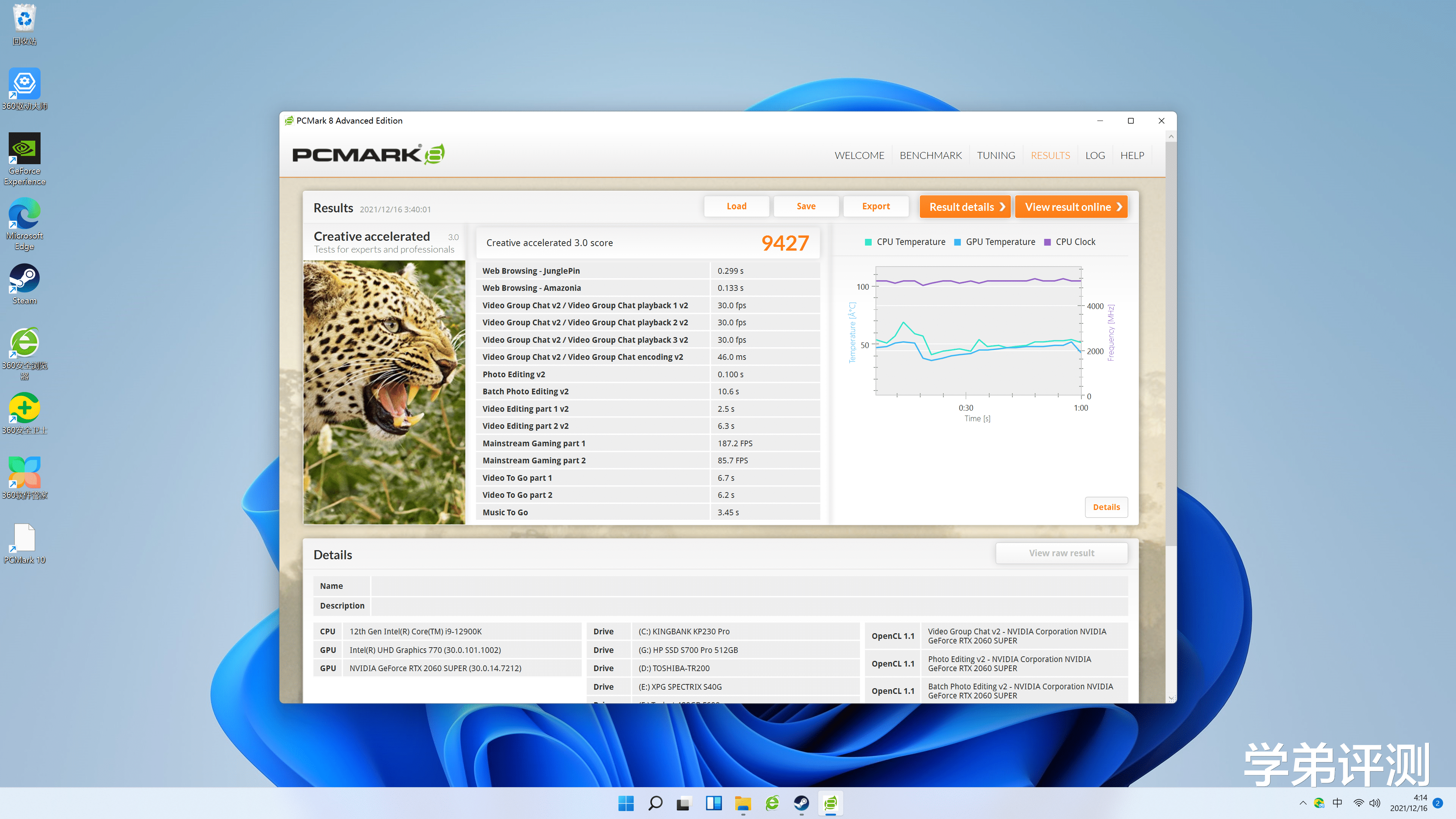
Task: Open taskbar Search magnifier icon
Action: point(655,803)
